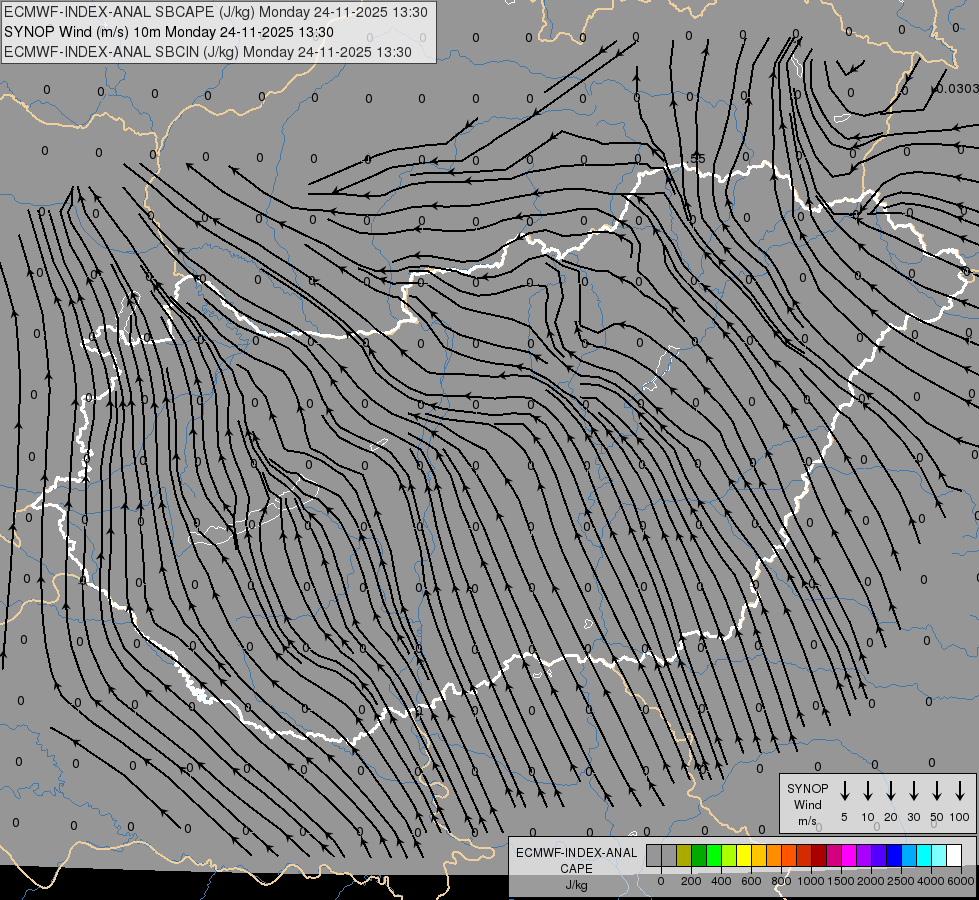Click the 0.0303 value on the map
The image size is (979, 900).
(x=957, y=89)
